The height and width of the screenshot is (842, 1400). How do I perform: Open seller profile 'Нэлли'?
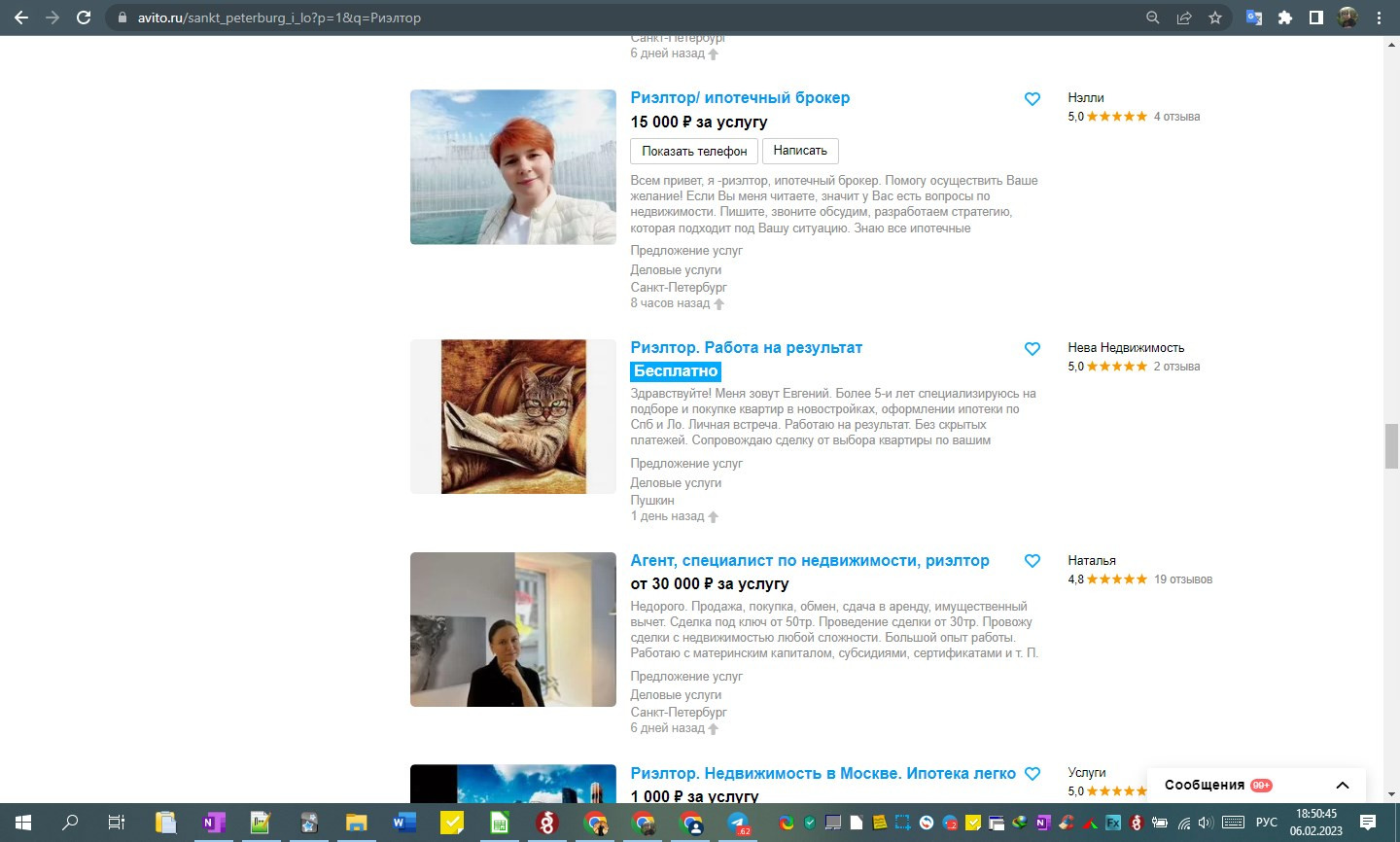click(1086, 97)
